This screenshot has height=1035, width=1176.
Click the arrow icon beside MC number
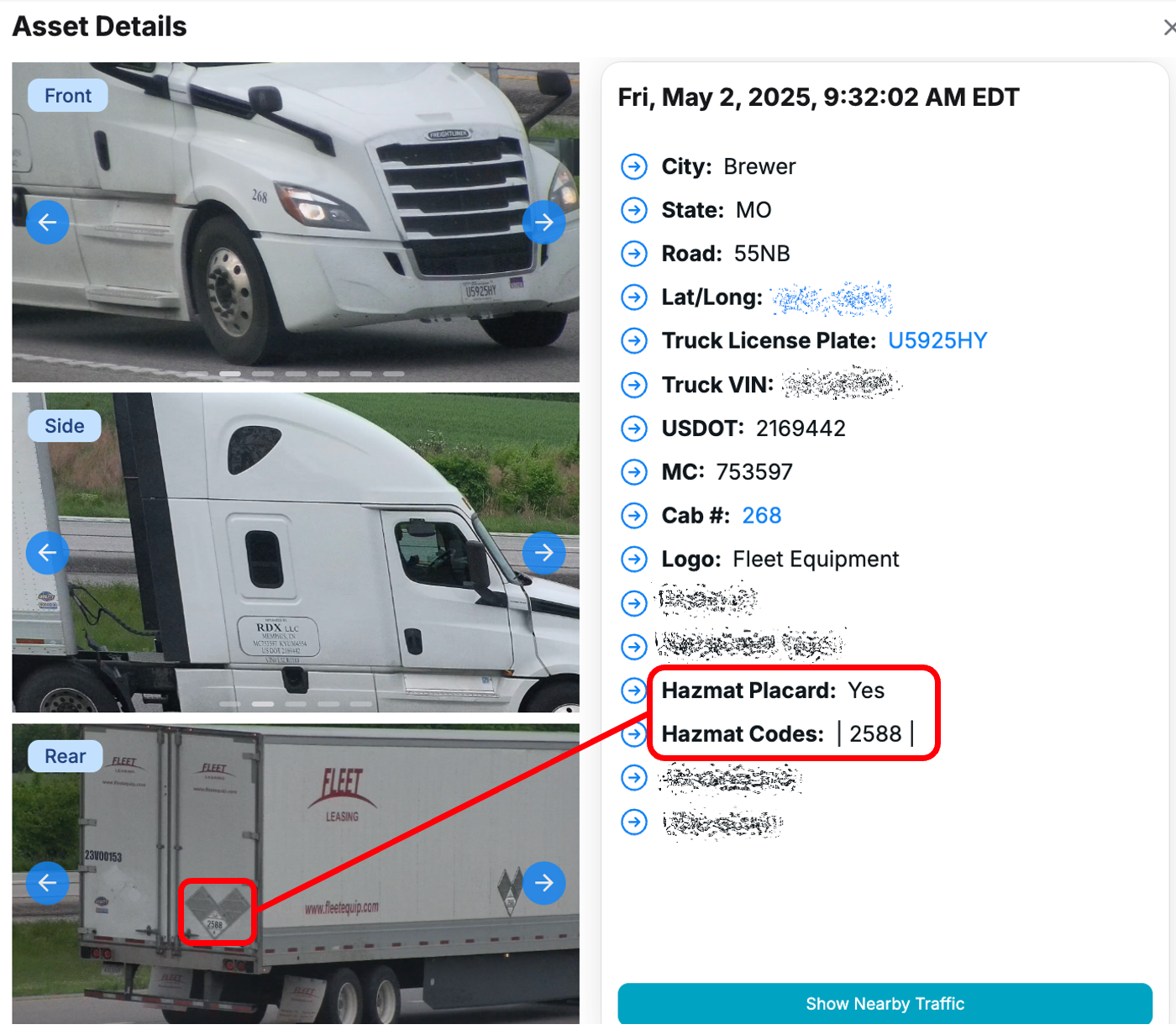click(634, 472)
